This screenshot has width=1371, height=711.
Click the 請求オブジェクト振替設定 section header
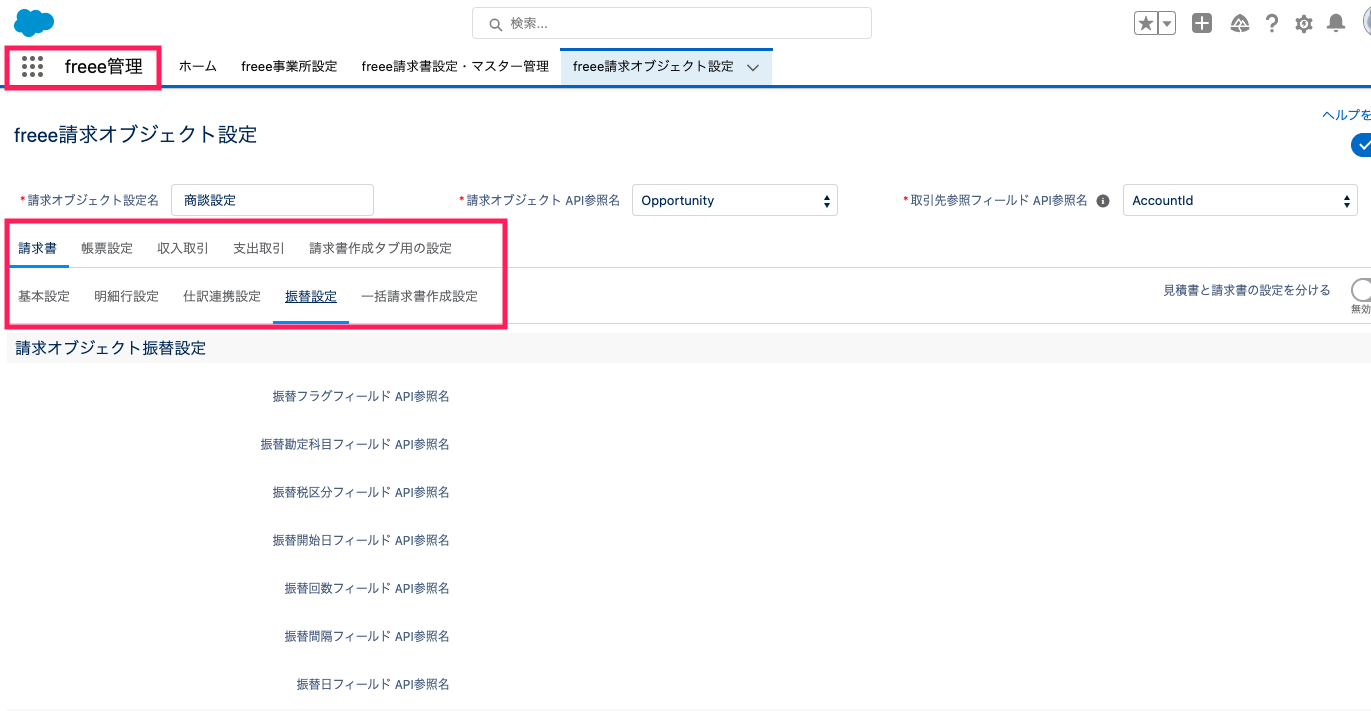point(111,348)
